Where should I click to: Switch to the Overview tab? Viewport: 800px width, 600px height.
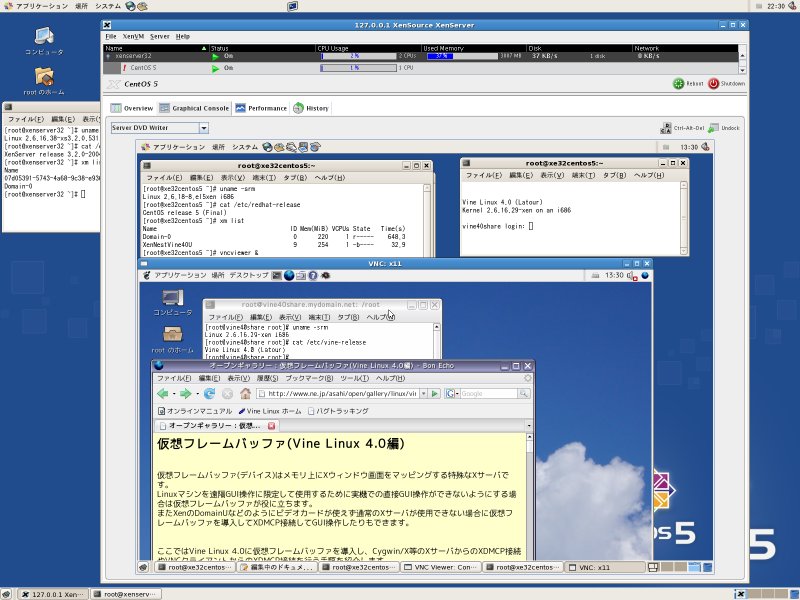(x=132, y=108)
